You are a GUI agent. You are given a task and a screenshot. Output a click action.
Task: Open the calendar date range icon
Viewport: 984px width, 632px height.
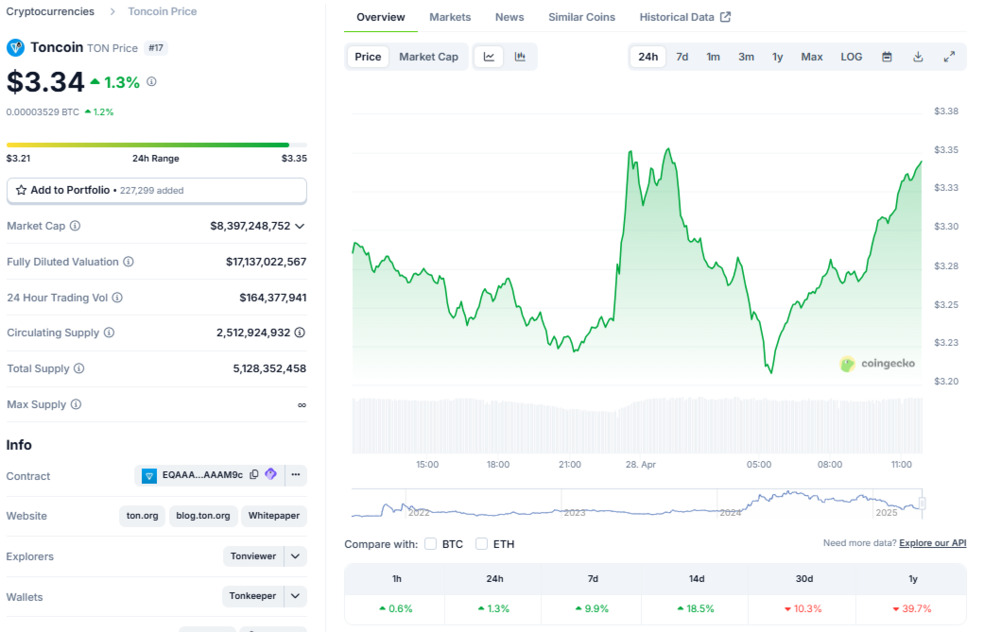pos(887,57)
